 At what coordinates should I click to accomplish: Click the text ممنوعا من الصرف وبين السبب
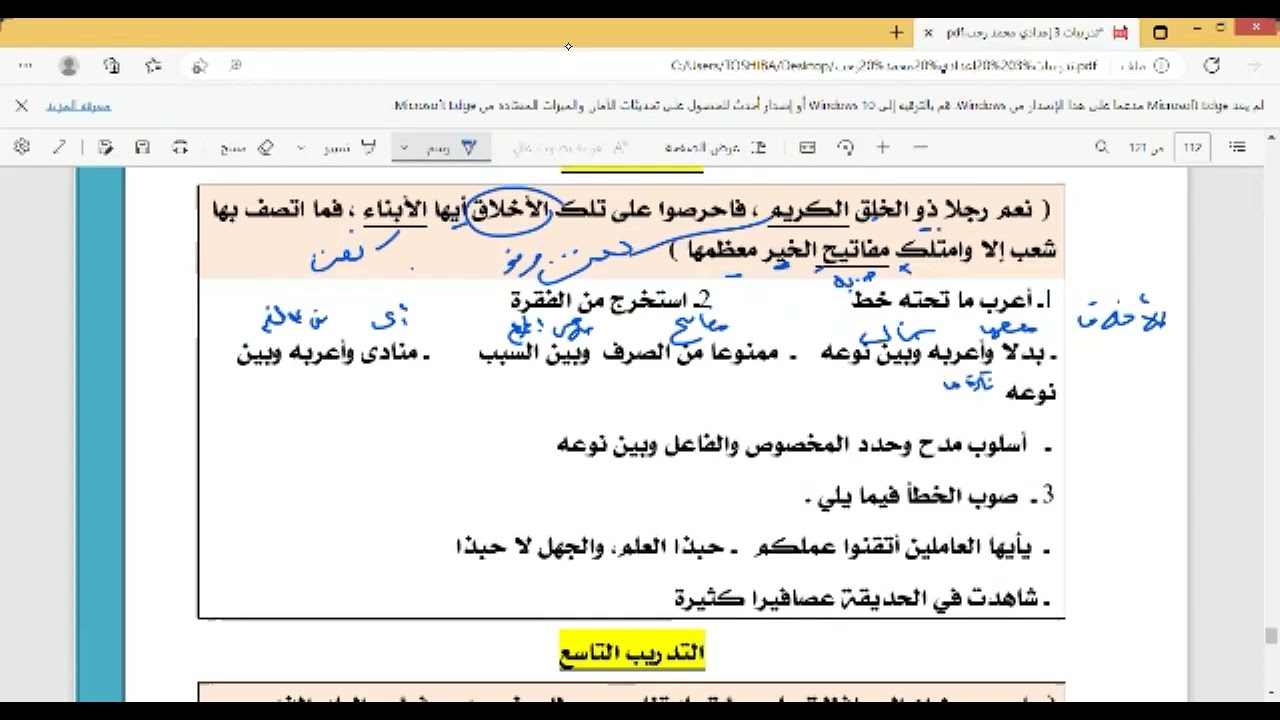pyautogui.click(x=638, y=353)
